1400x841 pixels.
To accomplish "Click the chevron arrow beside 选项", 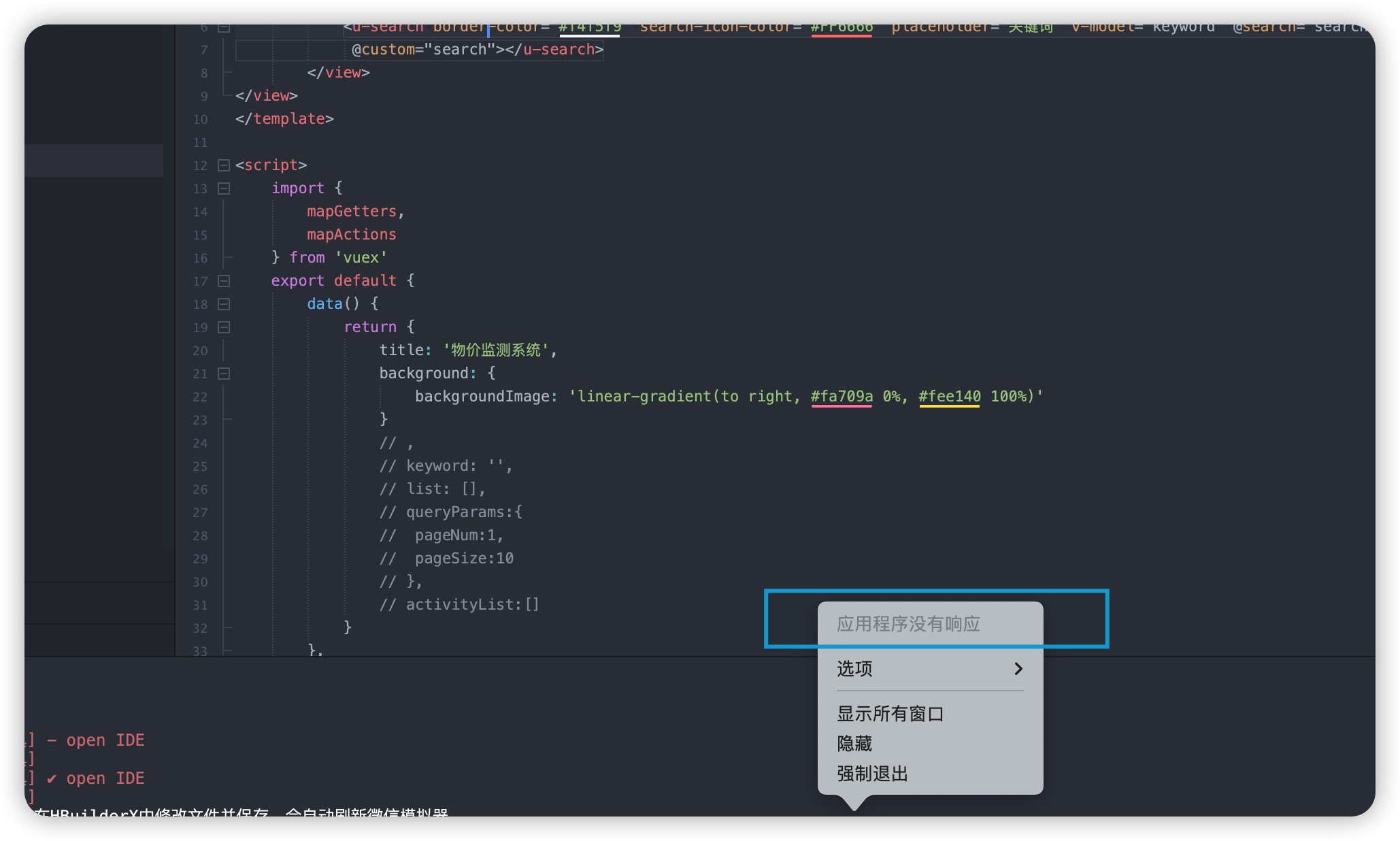I will (x=1018, y=669).
